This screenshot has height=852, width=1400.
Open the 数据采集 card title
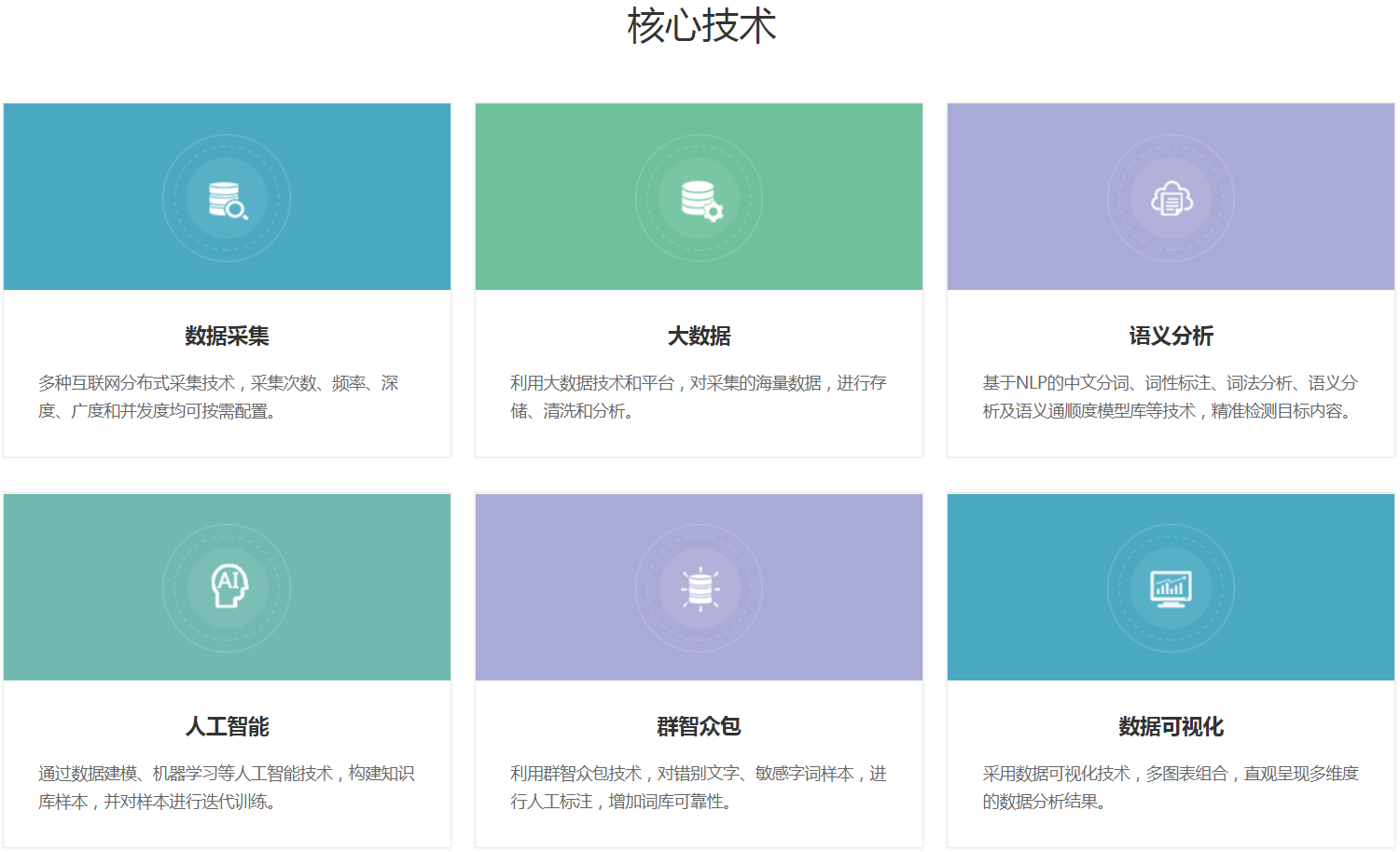(227, 336)
